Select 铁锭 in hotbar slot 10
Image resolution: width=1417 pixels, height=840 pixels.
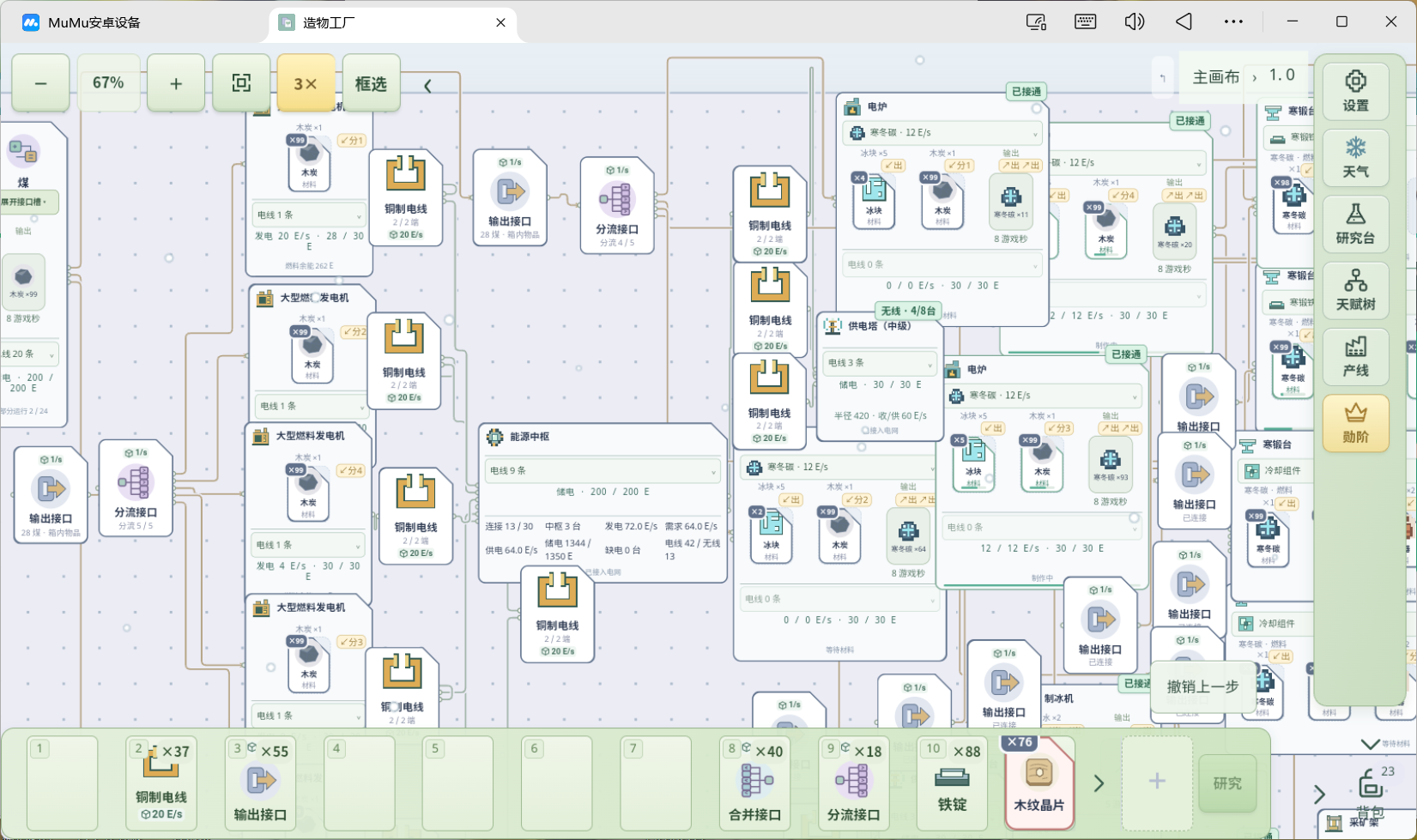(x=952, y=783)
